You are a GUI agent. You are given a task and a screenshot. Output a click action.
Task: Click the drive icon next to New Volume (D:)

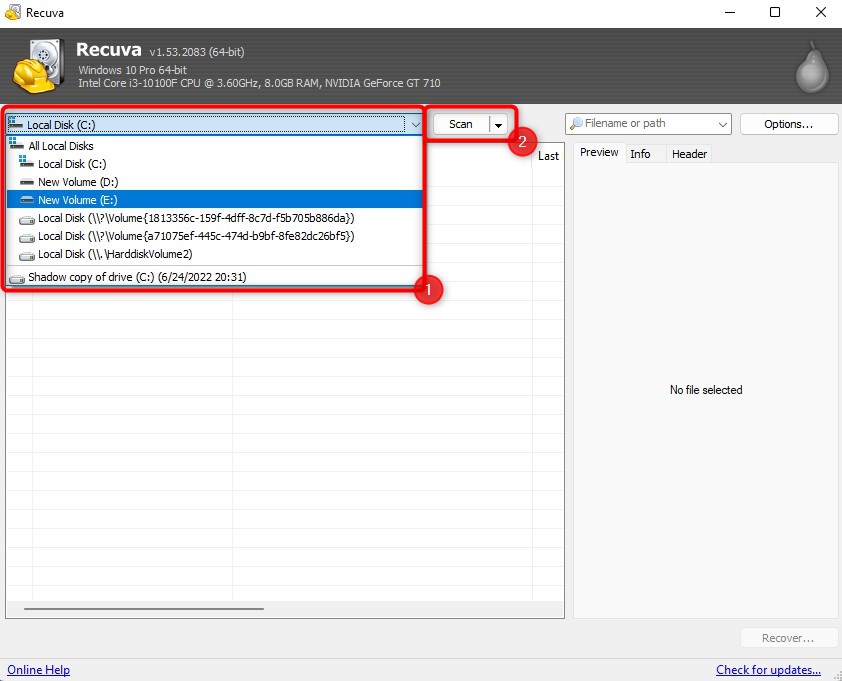pyautogui.click(x=27, y=182)
